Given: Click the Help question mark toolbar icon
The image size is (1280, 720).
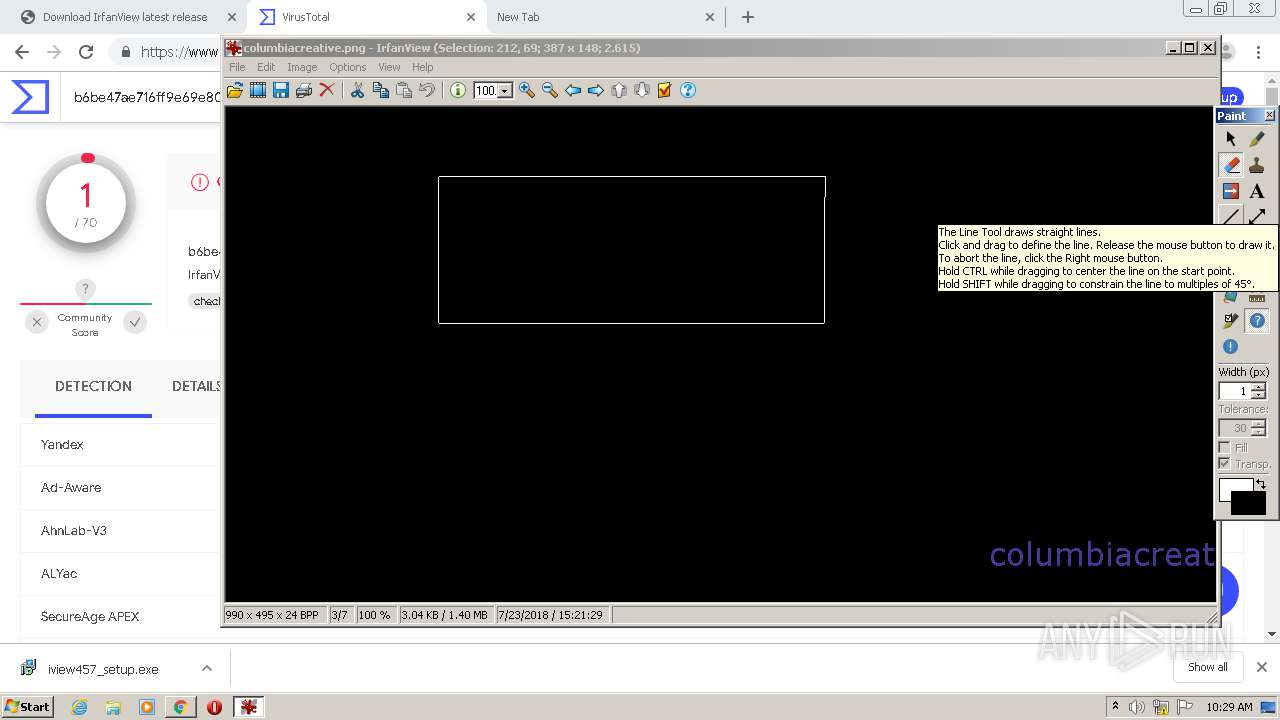Looking at the screenshot, I should coord(688,90).
